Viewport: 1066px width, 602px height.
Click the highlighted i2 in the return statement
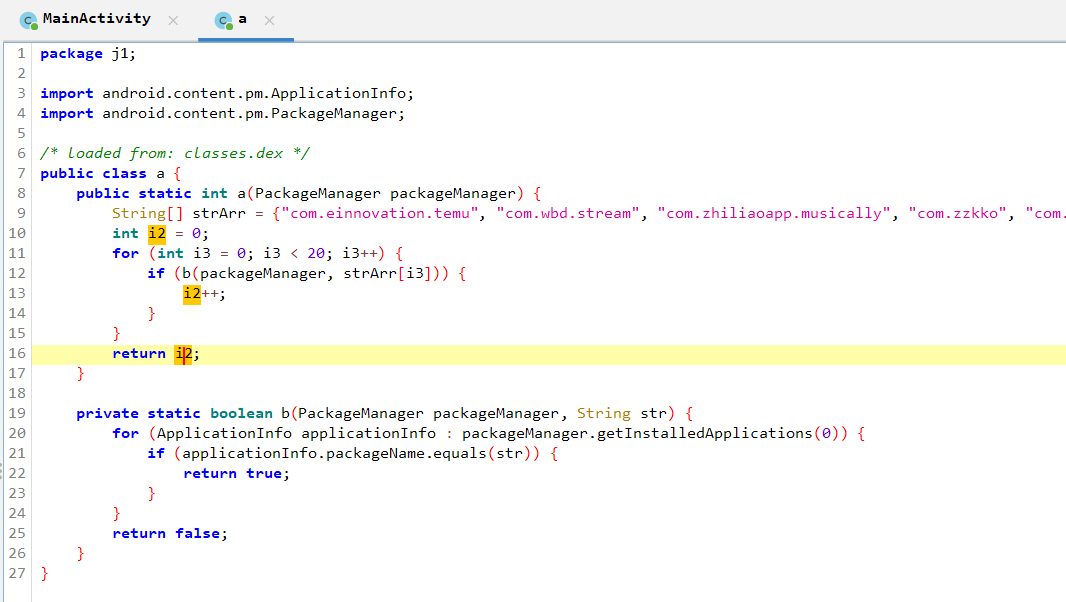(183, 353)
